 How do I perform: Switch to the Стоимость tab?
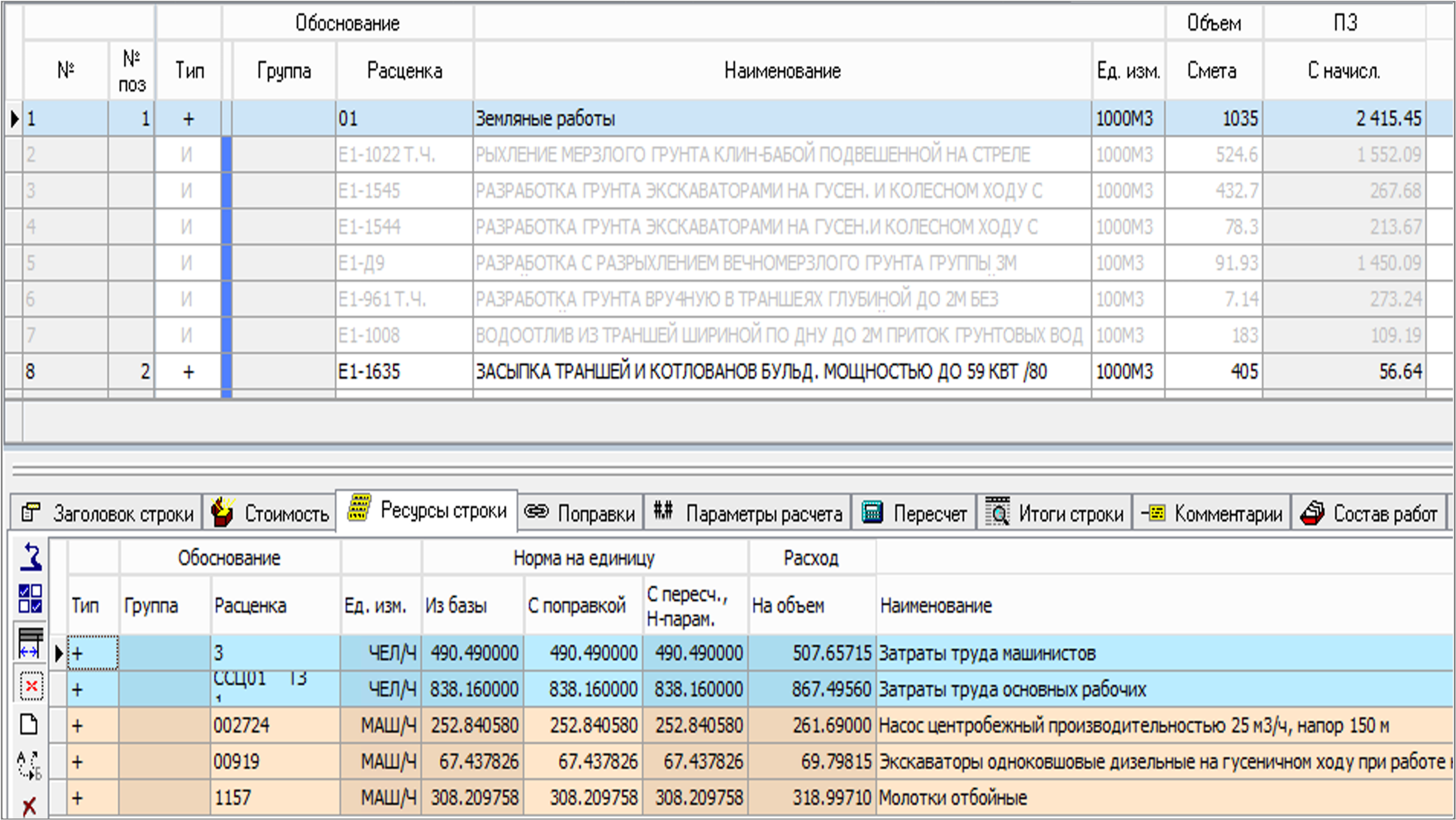point(269,513)
